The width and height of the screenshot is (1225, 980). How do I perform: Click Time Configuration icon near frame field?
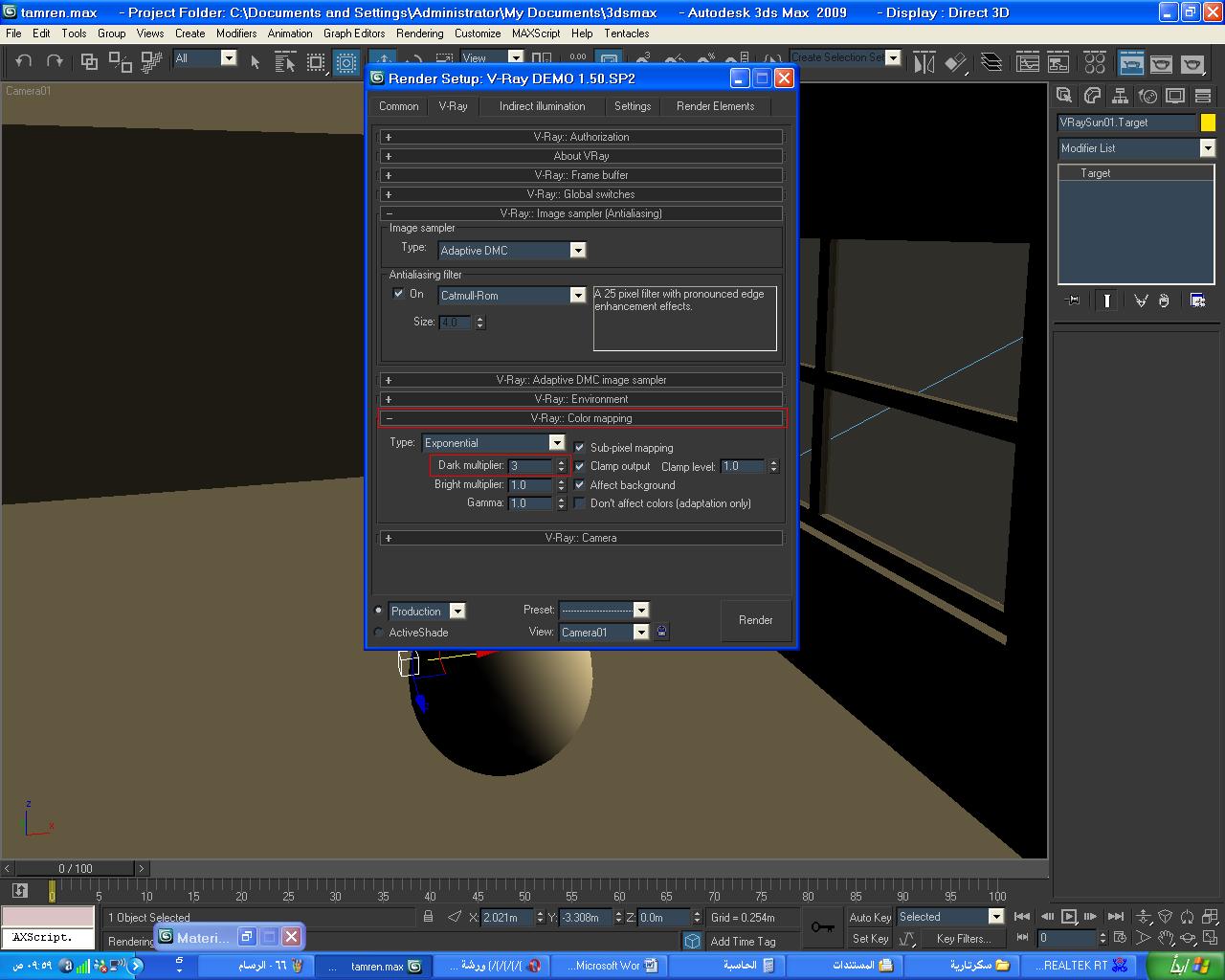(x=1119, y=938)
